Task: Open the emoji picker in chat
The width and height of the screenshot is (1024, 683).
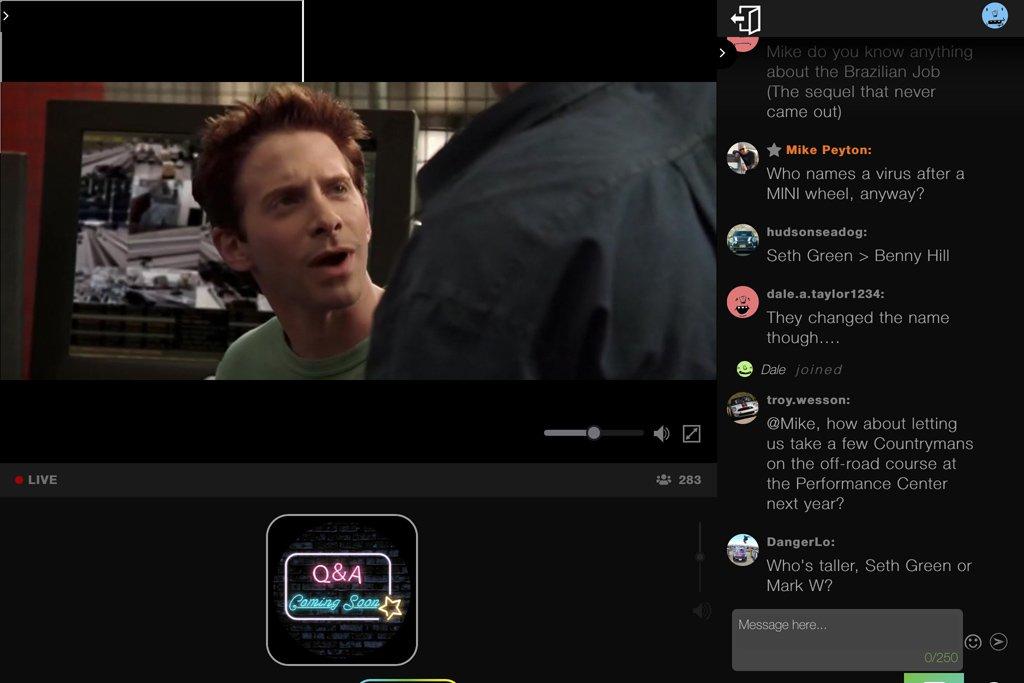Action: point(973,642)
